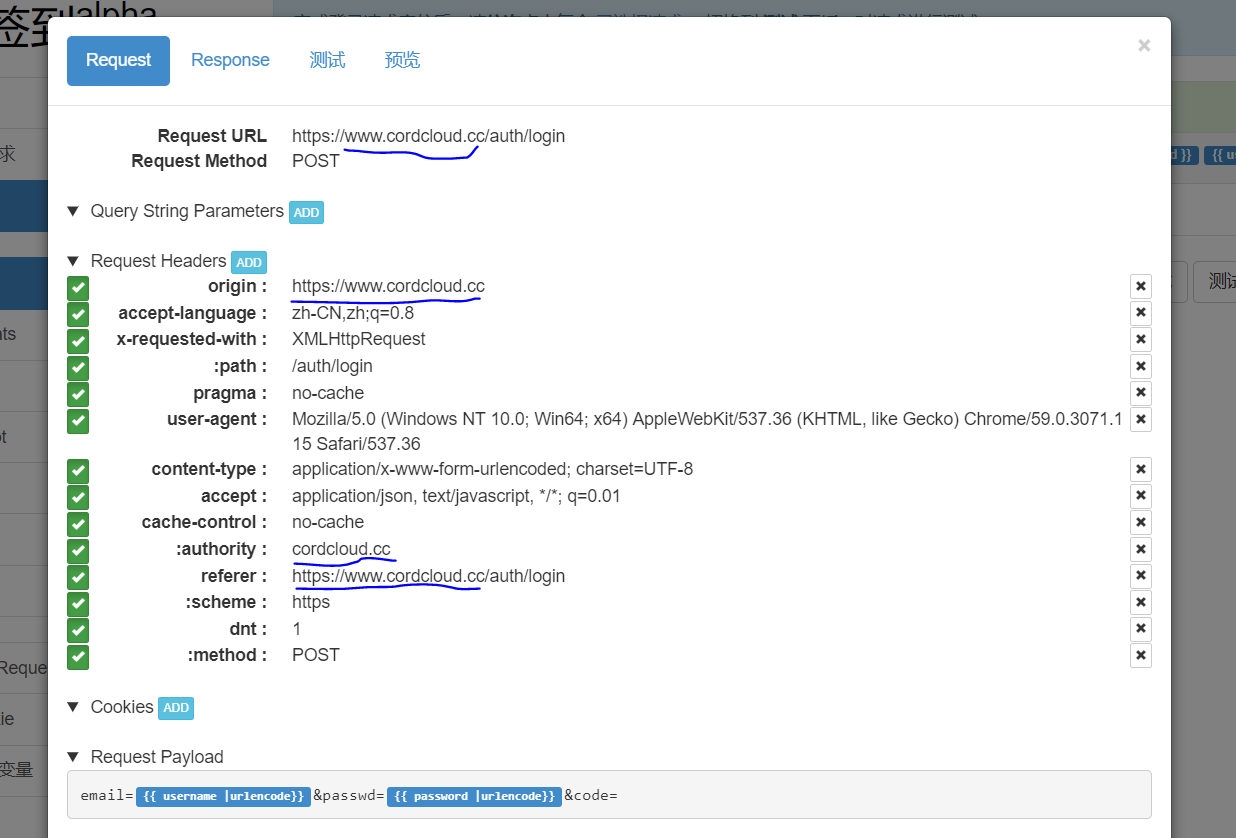Click ADD next to Cookies
Viewport: 1236px width, 838px height.
point(175,708)
